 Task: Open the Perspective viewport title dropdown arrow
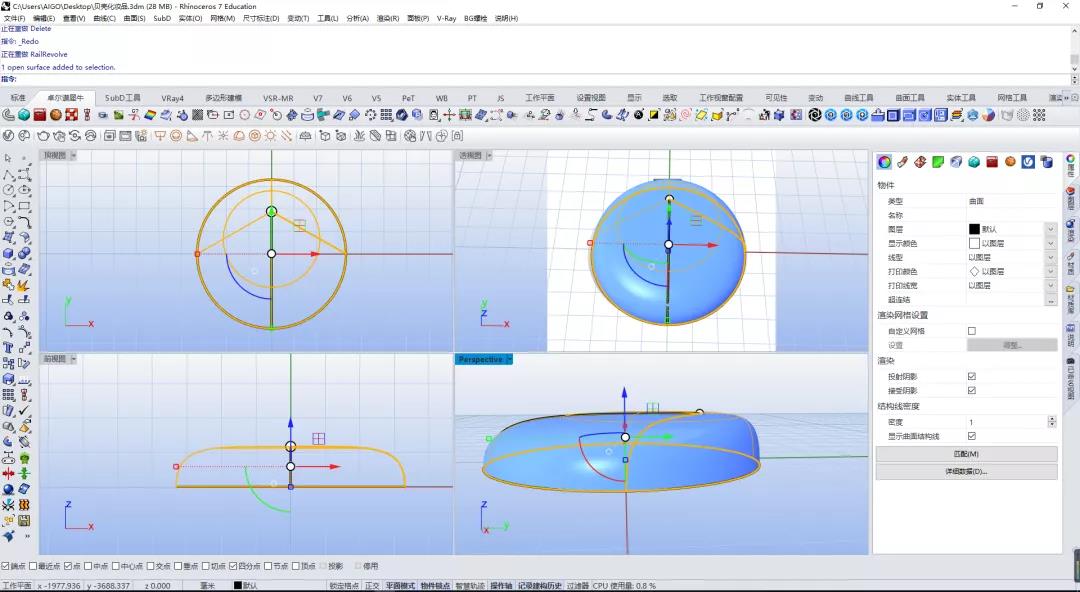[x=510, y=359]
